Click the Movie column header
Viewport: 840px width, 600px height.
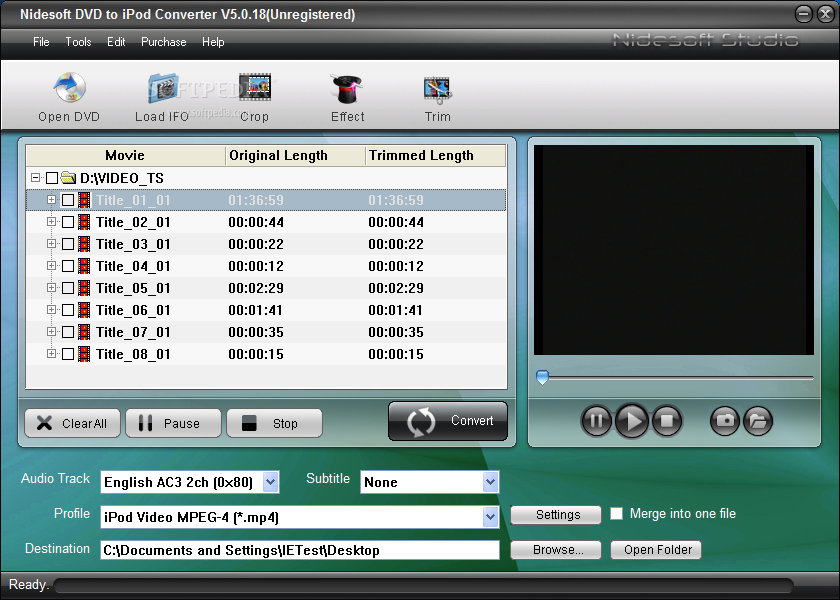tap(126, 155)
